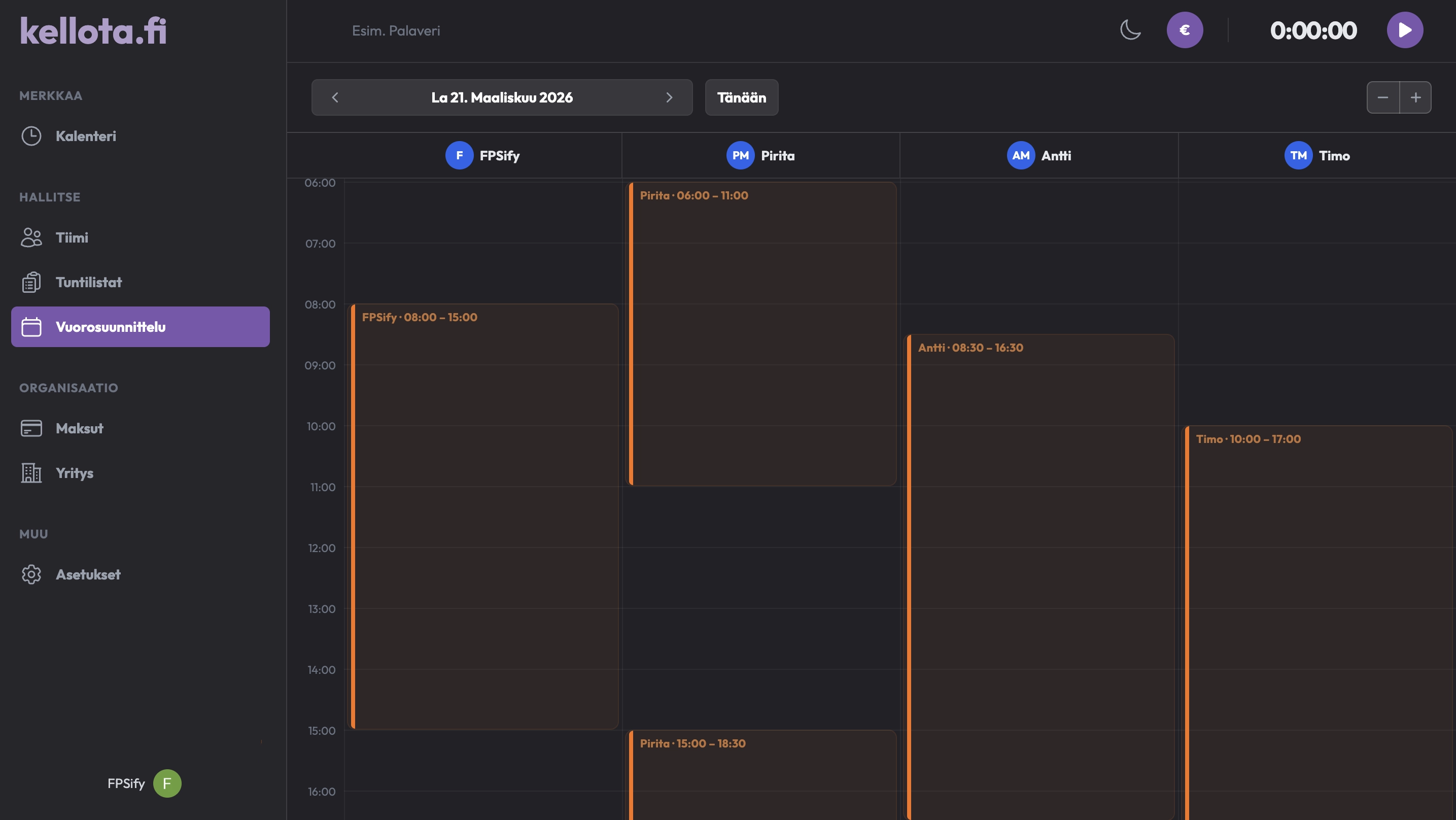Image resolution: width=1456 pixels, height=820 pixels.
Task: Open Kalenteri from the sidebar
Action: coord(85,135)
